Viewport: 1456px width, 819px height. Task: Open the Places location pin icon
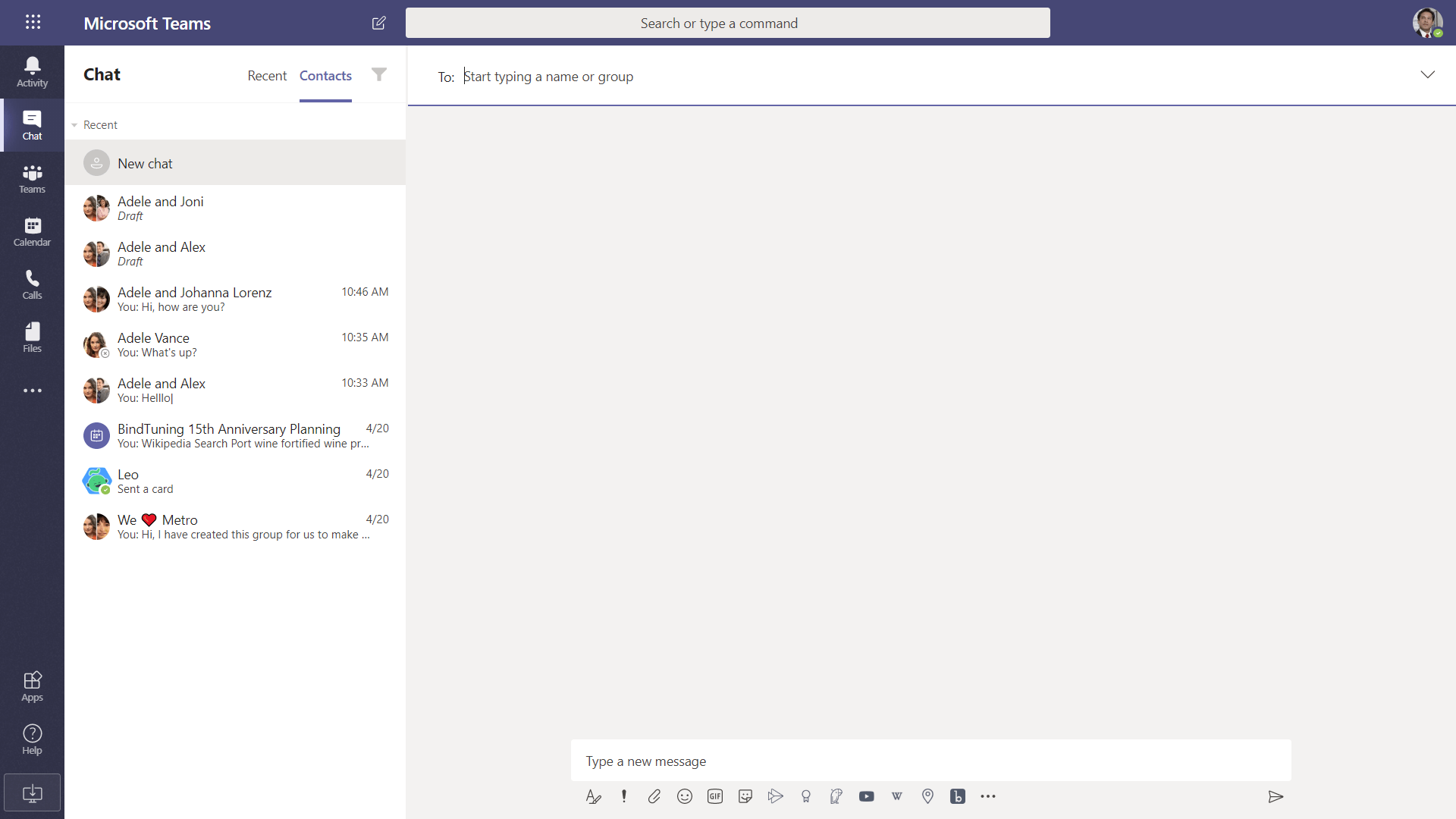pos(927,796)
